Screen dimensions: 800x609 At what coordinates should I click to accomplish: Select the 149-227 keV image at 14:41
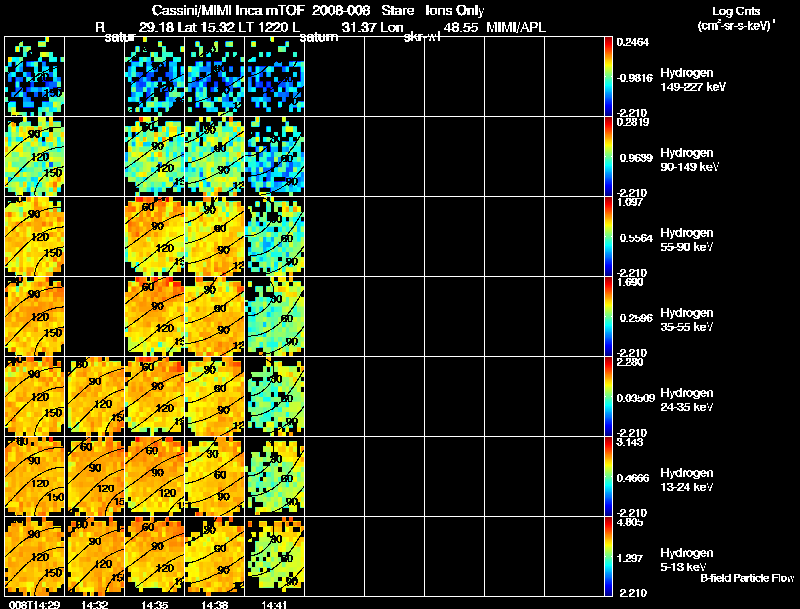tap(274, 77)
